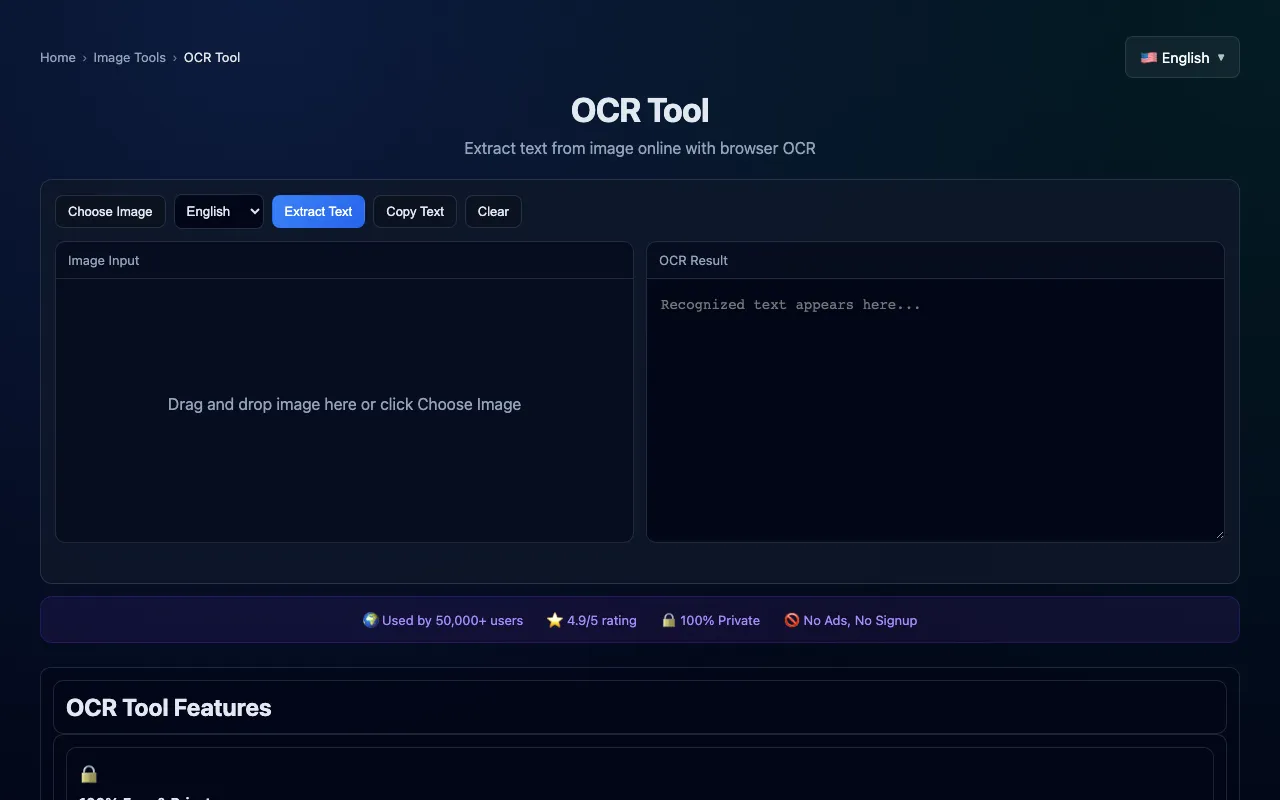Click the OCR Tool breadcrumb item
The height and width of the screenshot is (800, 1280).
click(212, 57)
